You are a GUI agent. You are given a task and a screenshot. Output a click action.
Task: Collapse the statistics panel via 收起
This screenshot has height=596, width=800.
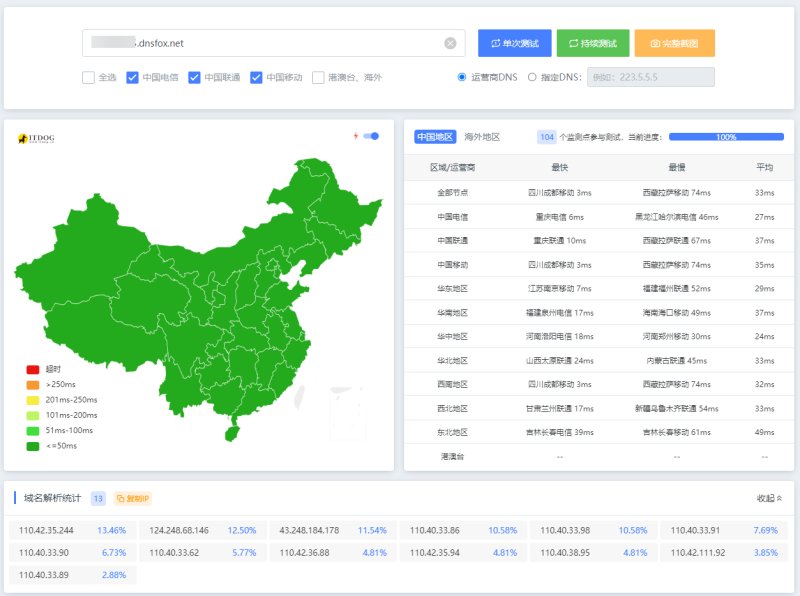[769, 498]
